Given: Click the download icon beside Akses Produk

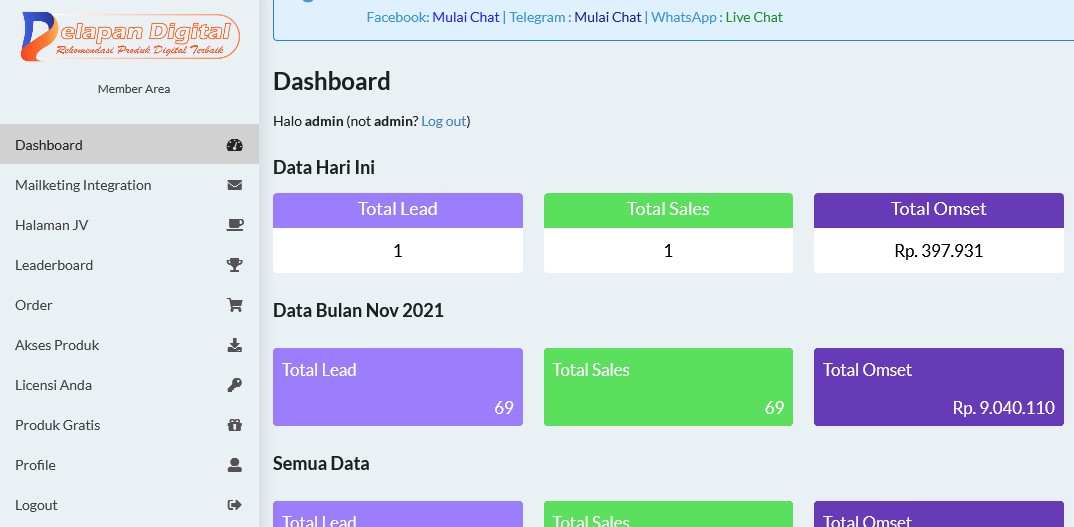Looking at the screenshot, I should [x=235, y=345].
